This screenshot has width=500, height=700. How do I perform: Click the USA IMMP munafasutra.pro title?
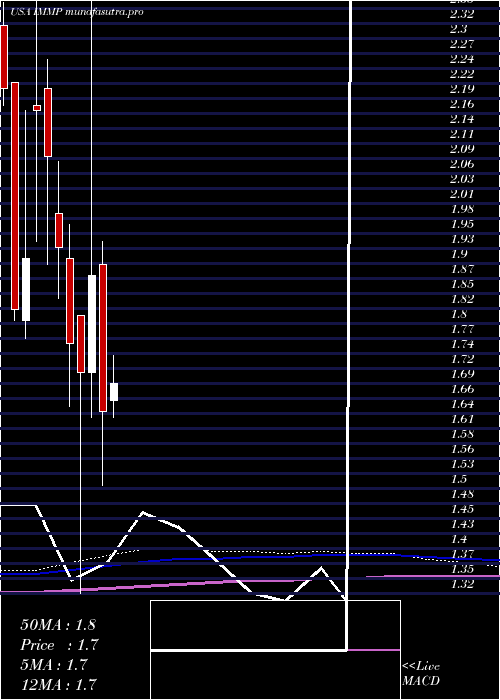coord(77,12)
